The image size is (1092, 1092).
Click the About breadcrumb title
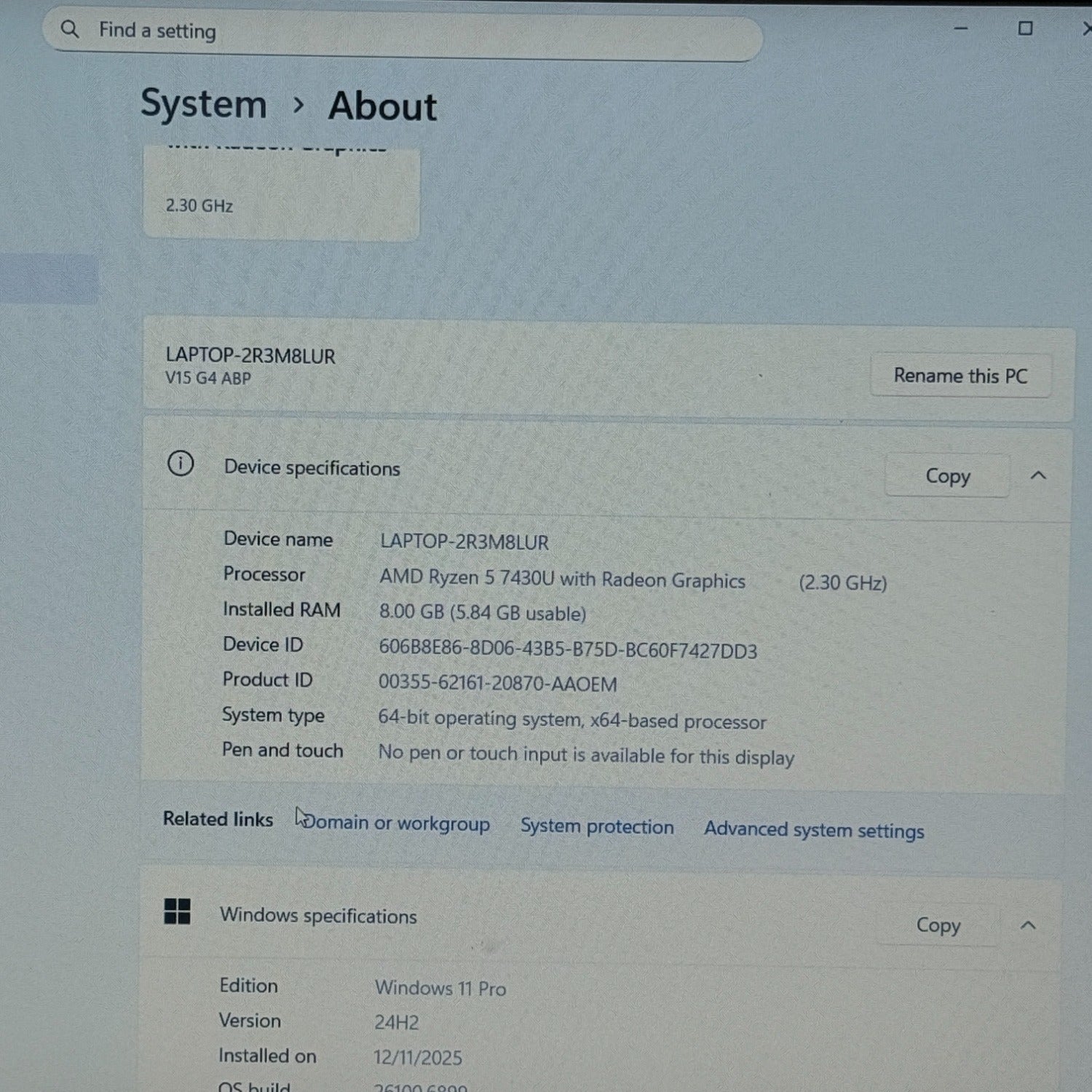point(382,106)
